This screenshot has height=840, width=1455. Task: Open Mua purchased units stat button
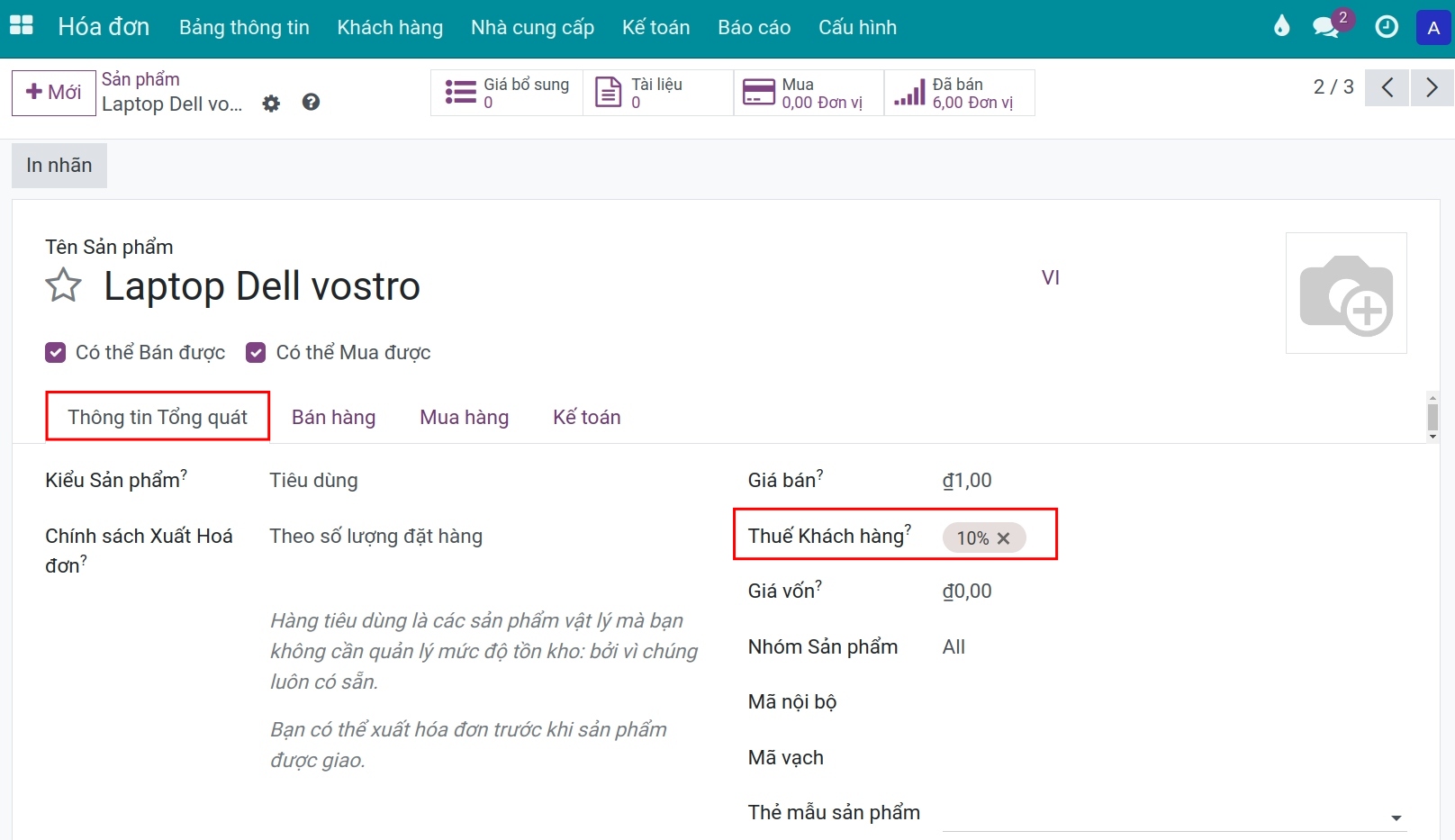pyautogui.click(x=809, y=93)
